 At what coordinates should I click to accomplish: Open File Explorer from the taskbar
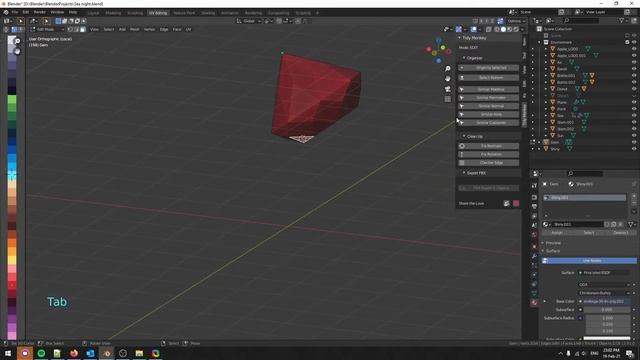click(139, 353)
